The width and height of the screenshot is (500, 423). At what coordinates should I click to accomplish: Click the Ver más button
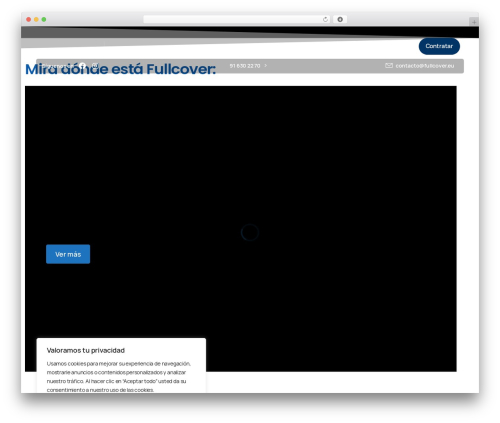point(68,254)
